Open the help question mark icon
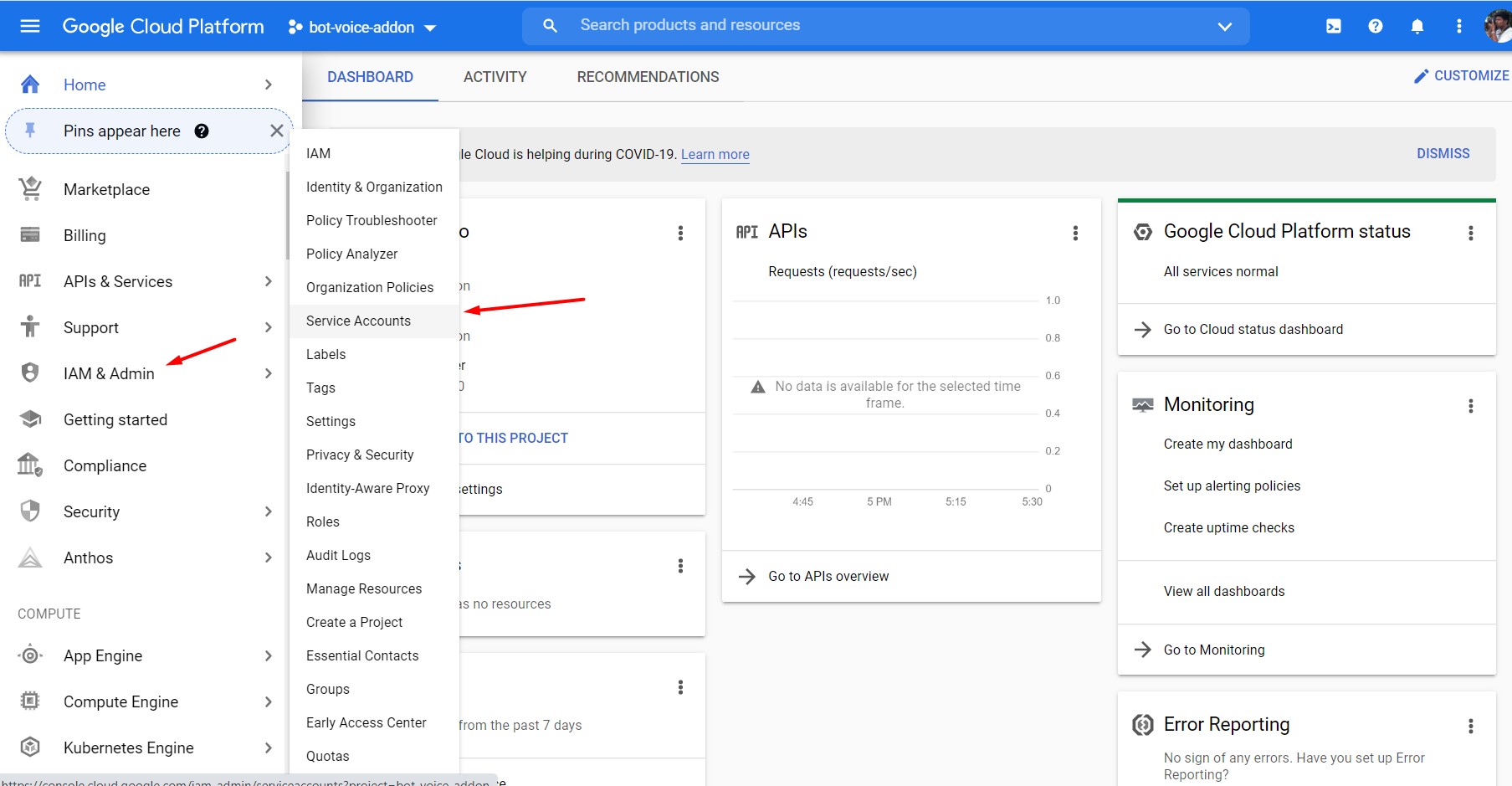The image size is (1512, 786). (1376, 26)
